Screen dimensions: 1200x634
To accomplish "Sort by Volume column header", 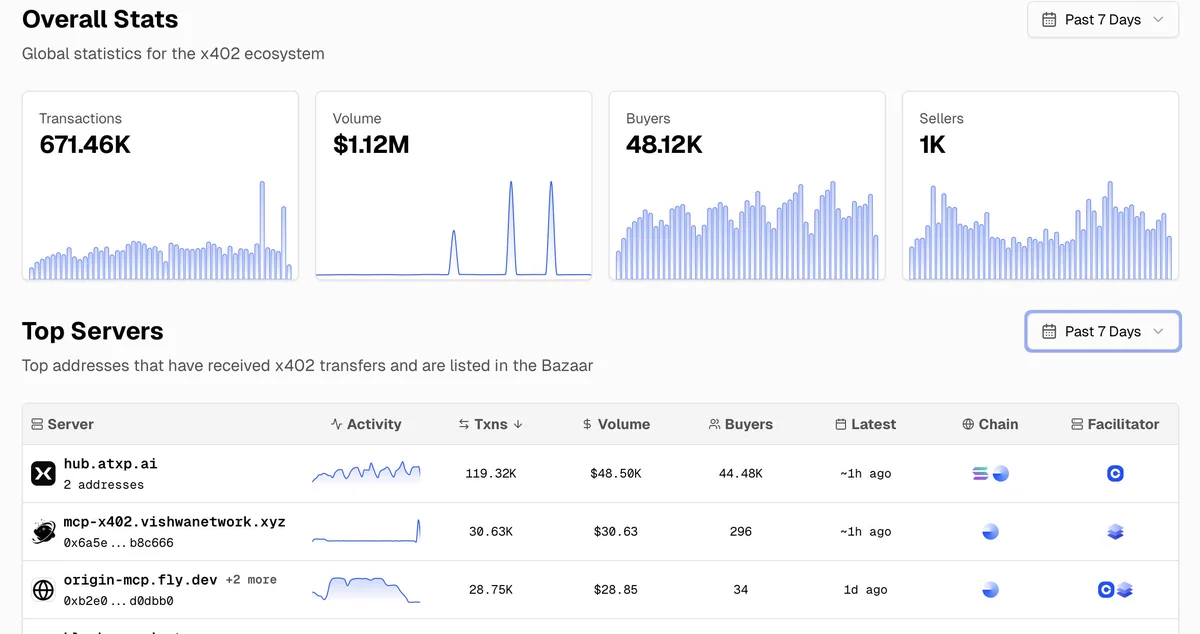I will pos(616,424).
